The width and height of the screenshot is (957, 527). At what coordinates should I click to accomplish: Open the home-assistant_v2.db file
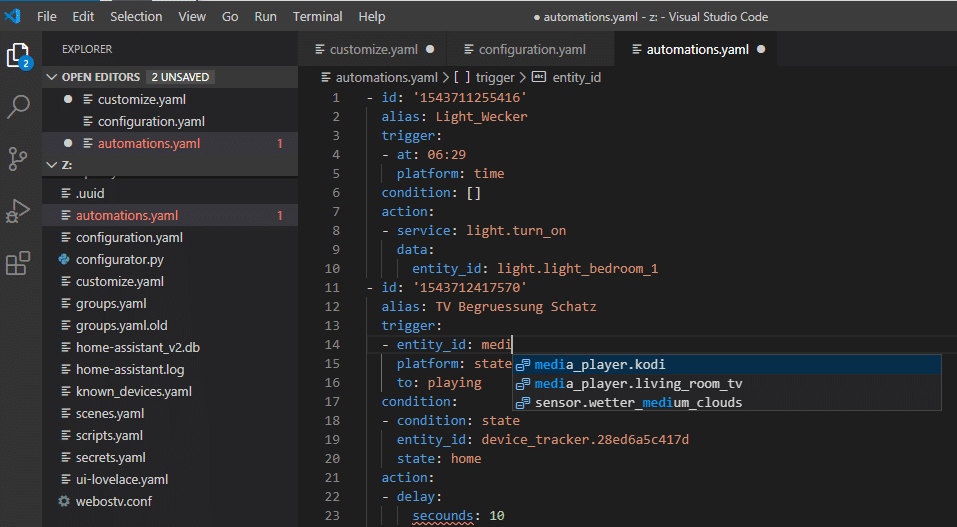tap(170, 347)
